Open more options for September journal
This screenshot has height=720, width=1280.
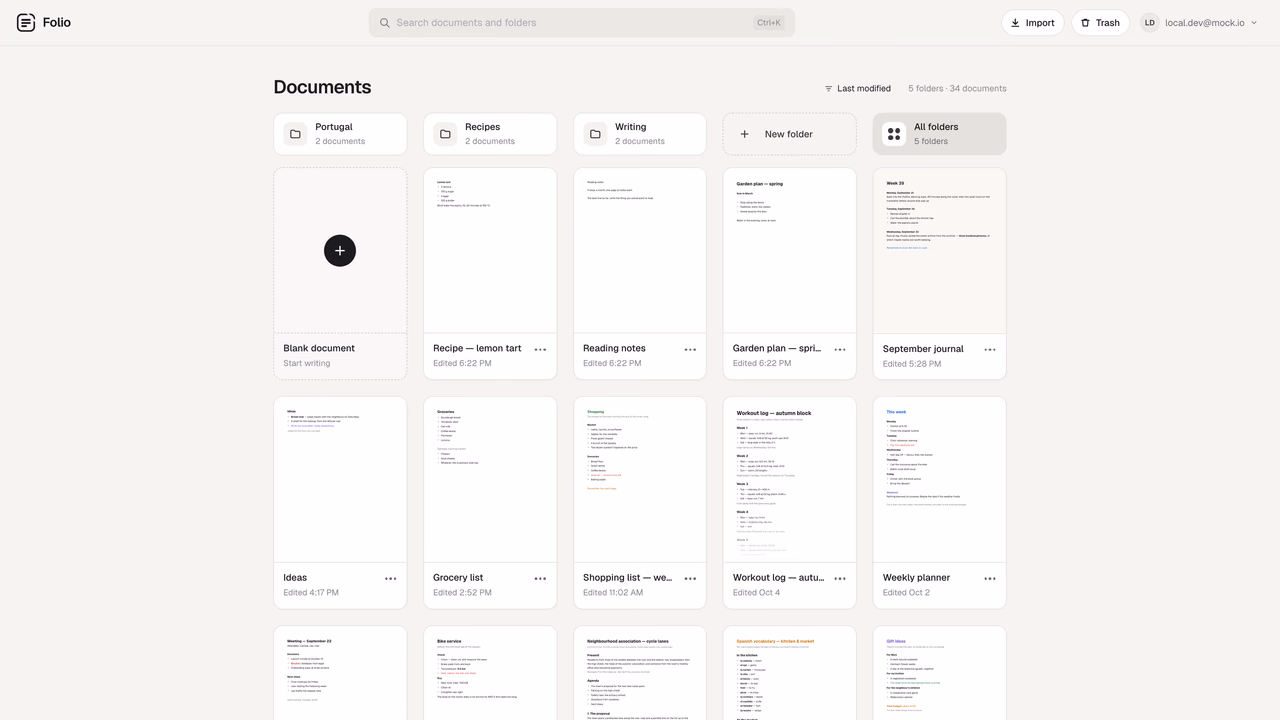(990, 350)
